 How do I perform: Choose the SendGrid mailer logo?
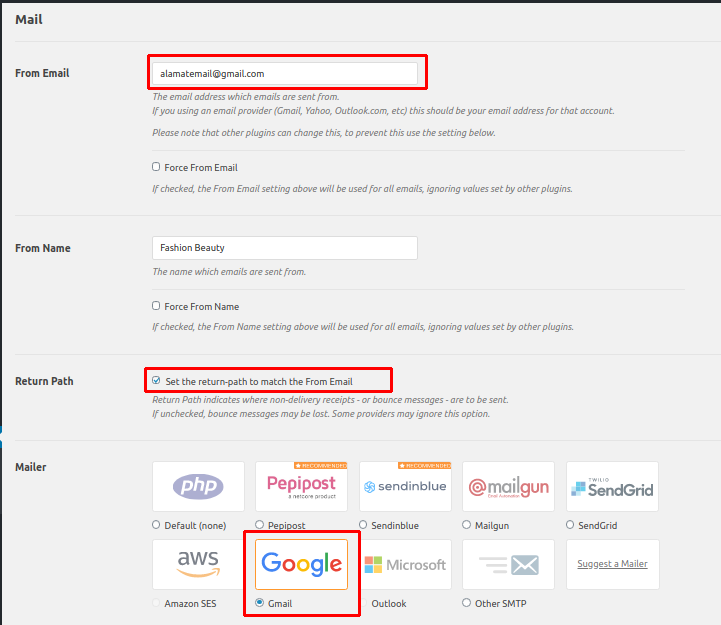point(612,486)
